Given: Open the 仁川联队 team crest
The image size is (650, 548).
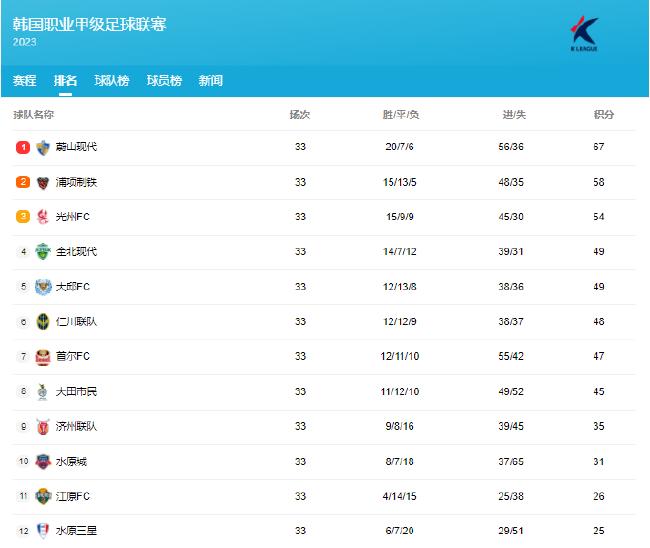Looking at the screenshot, I should point(43,322).
